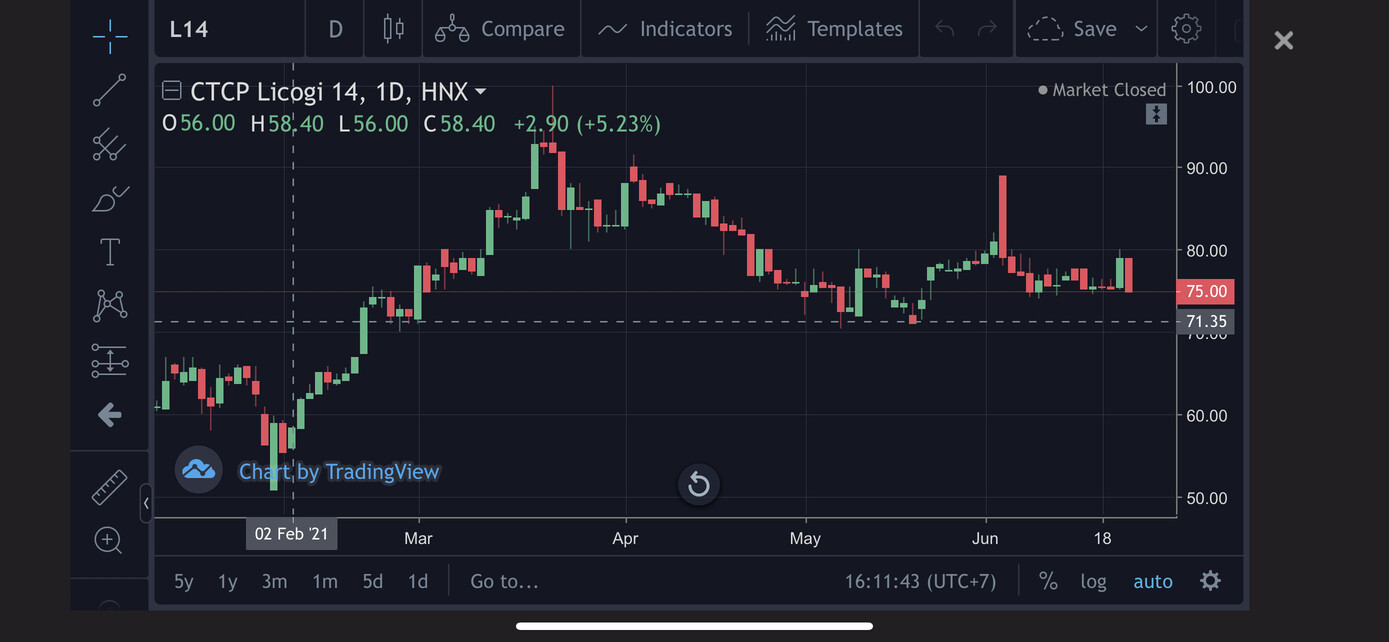Select the text annotation tool

coord(110,252)
